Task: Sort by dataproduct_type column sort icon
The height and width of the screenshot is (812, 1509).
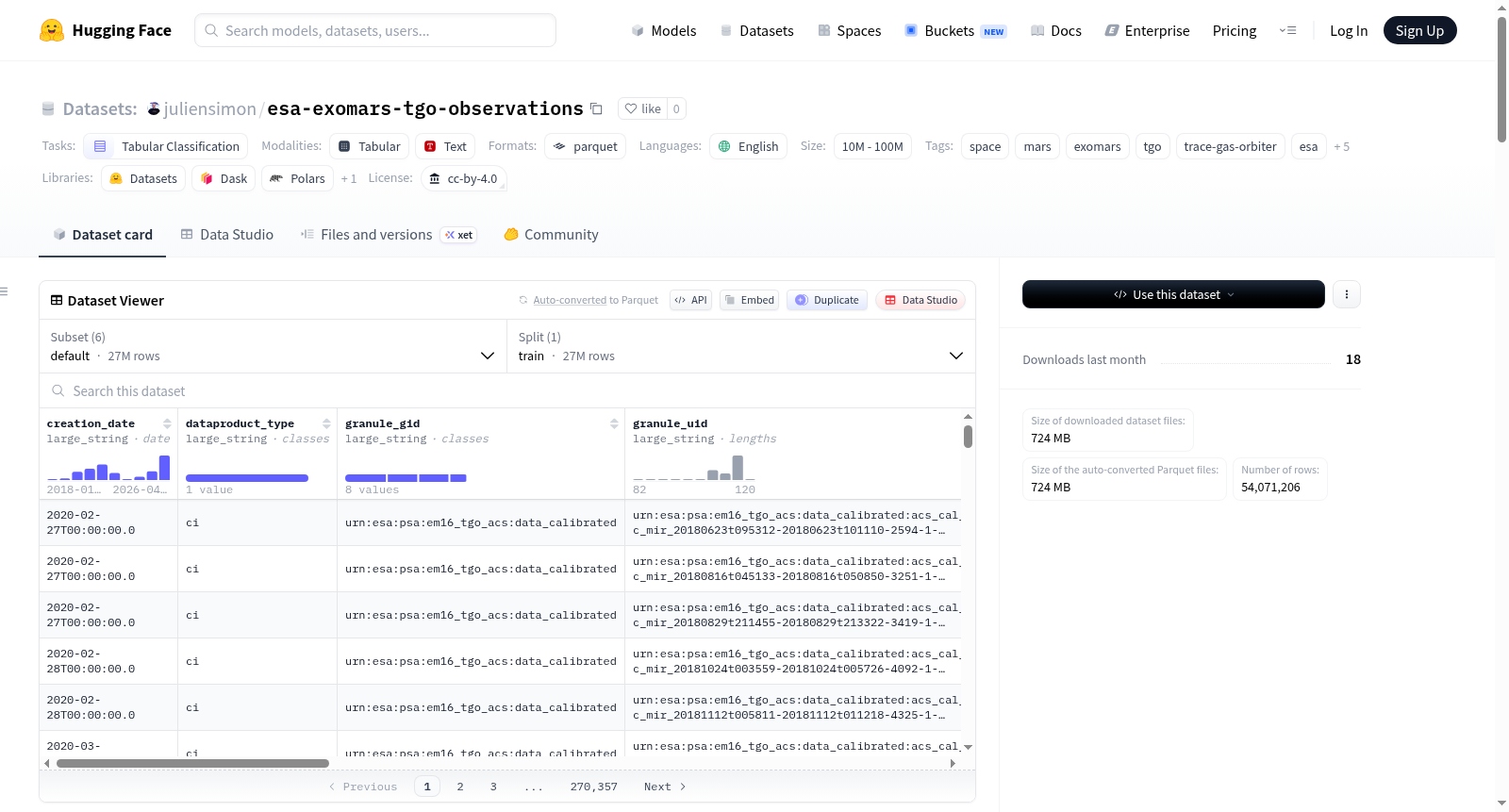Action: (x=326, y=423)
